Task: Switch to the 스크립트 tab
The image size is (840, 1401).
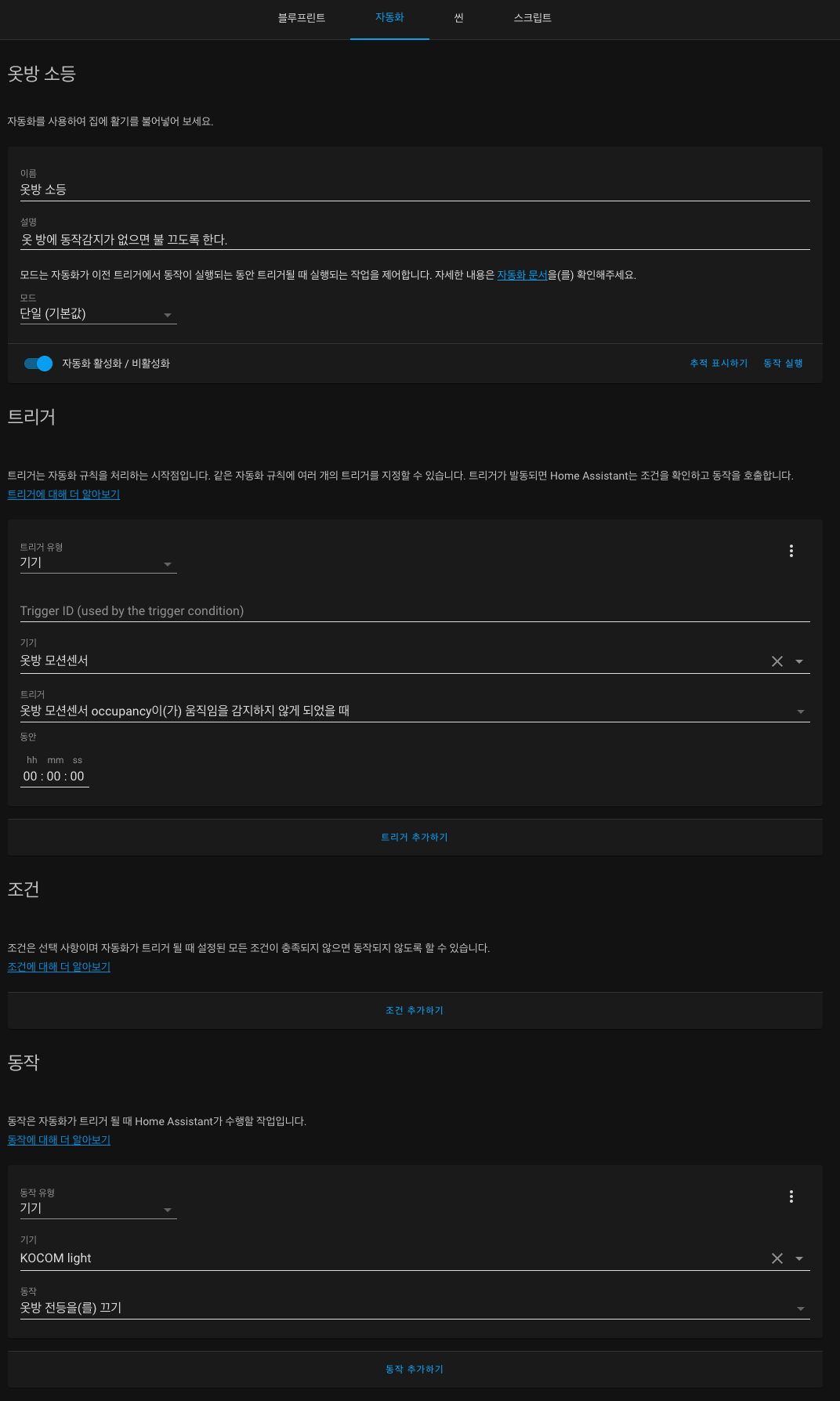Action: click(x=533, y=18)
